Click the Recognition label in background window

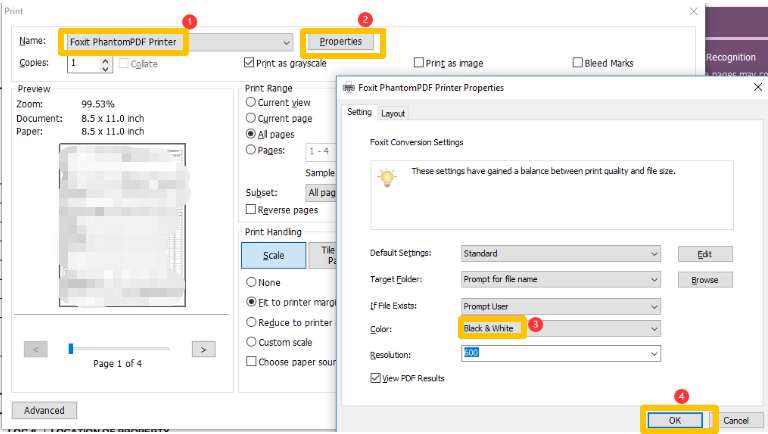[x=731, y=57]
